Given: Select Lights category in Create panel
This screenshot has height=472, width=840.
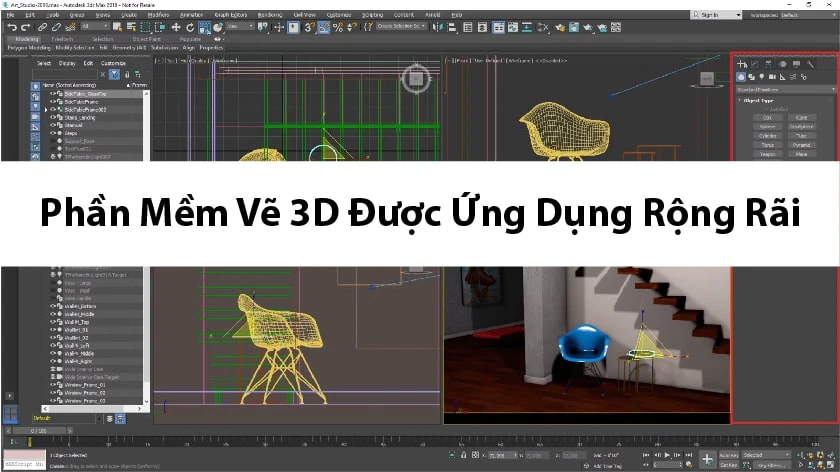Looking at the screenshot, I should pyautogui.click(x=762, y=77).
